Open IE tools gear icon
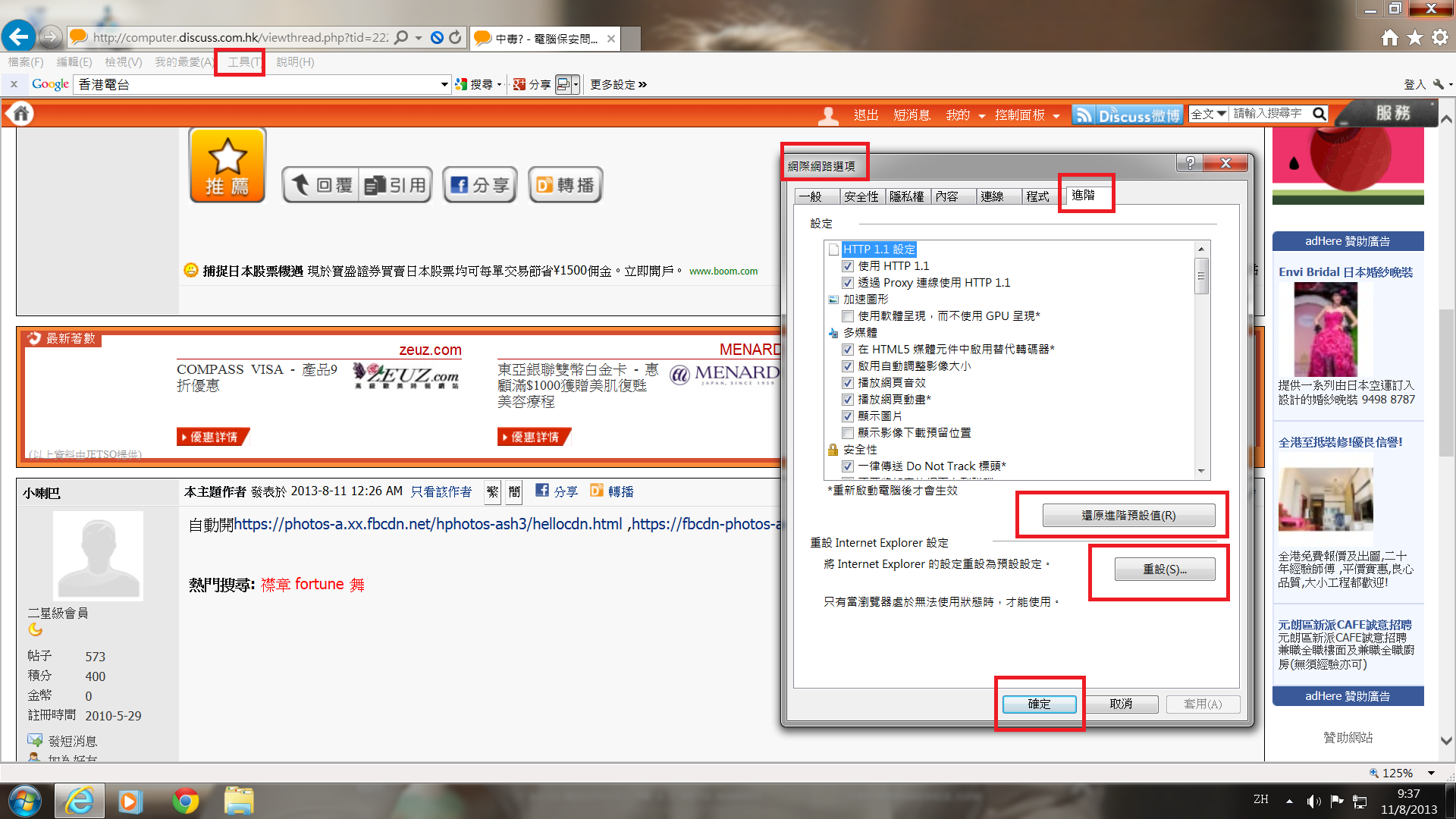Image resolution: width=1456 pixels, height=819 pixels. pos(1440,37)
